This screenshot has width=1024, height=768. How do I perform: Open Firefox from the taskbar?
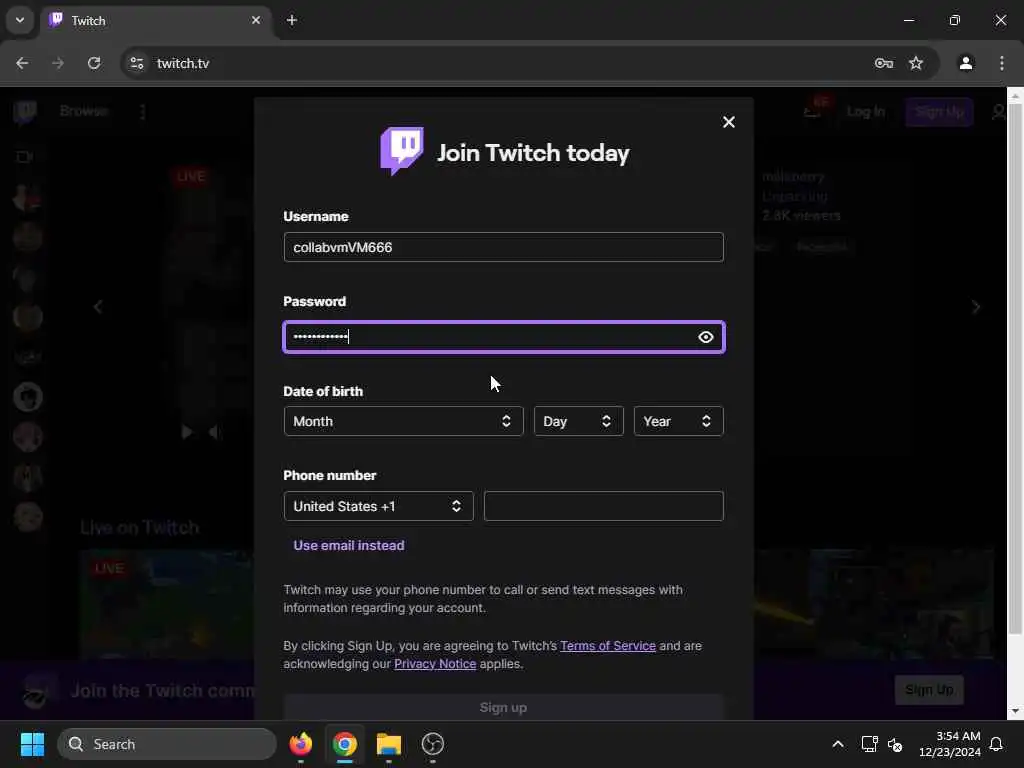(x=300, y=744)
